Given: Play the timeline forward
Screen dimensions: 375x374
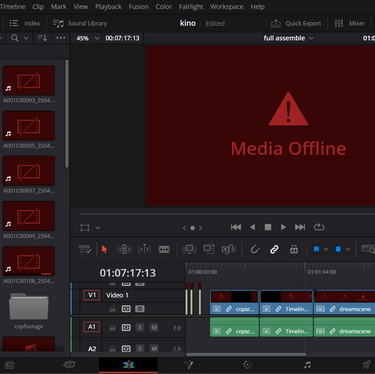Looking at the screenshot, I should 283,227.
